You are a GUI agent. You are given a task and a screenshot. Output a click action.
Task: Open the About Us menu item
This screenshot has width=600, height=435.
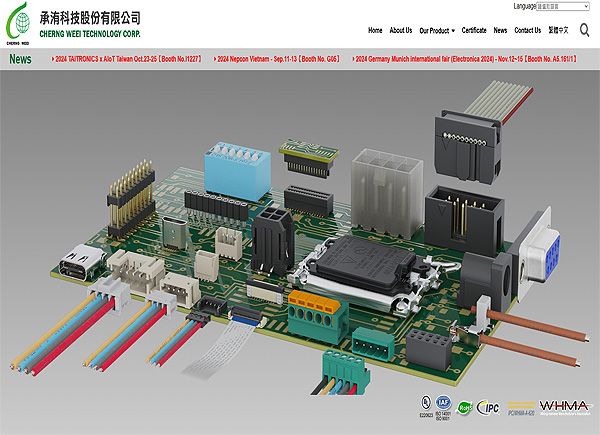click(x=400, y=31)
